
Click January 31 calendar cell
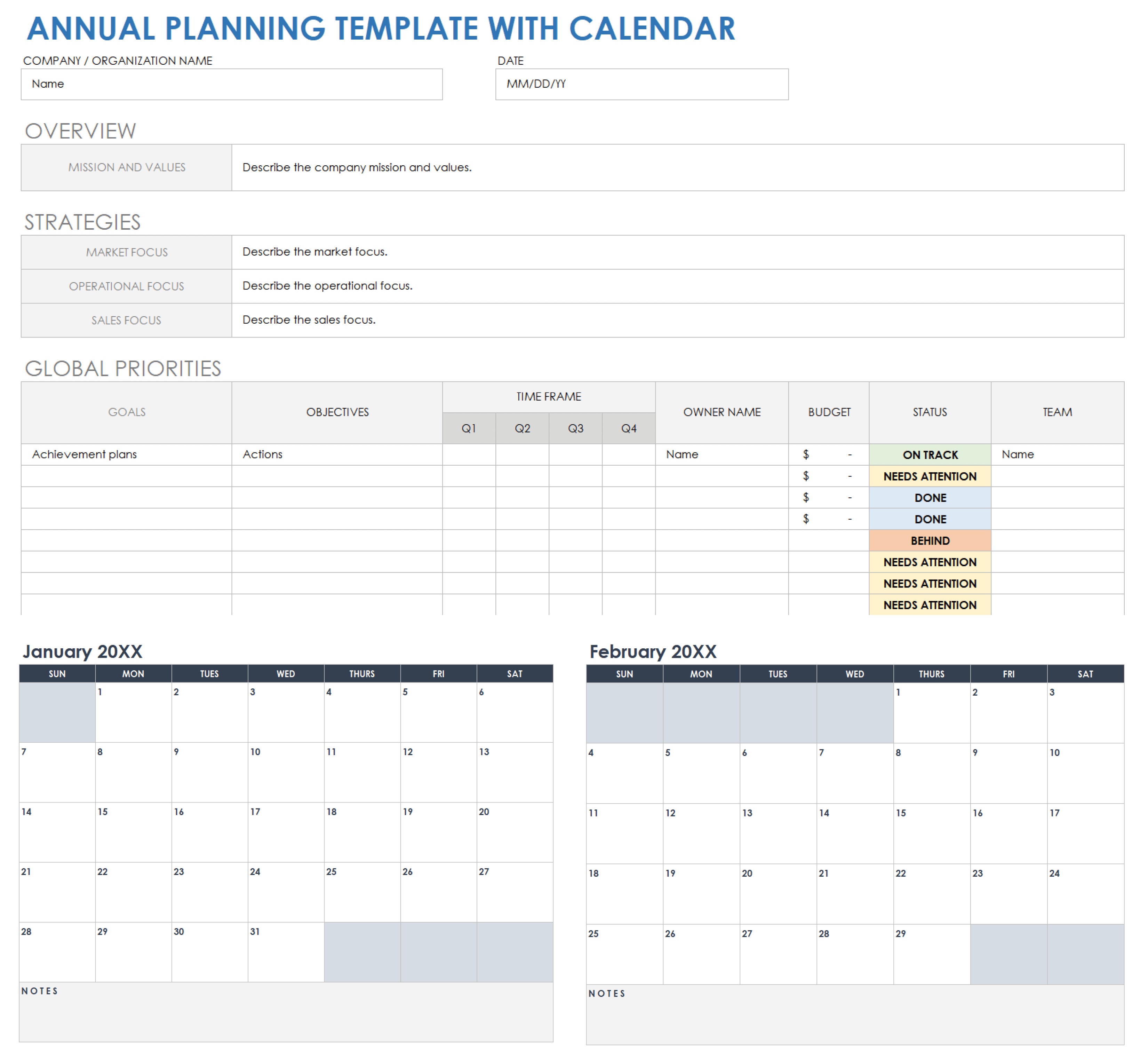pos(286,952)
